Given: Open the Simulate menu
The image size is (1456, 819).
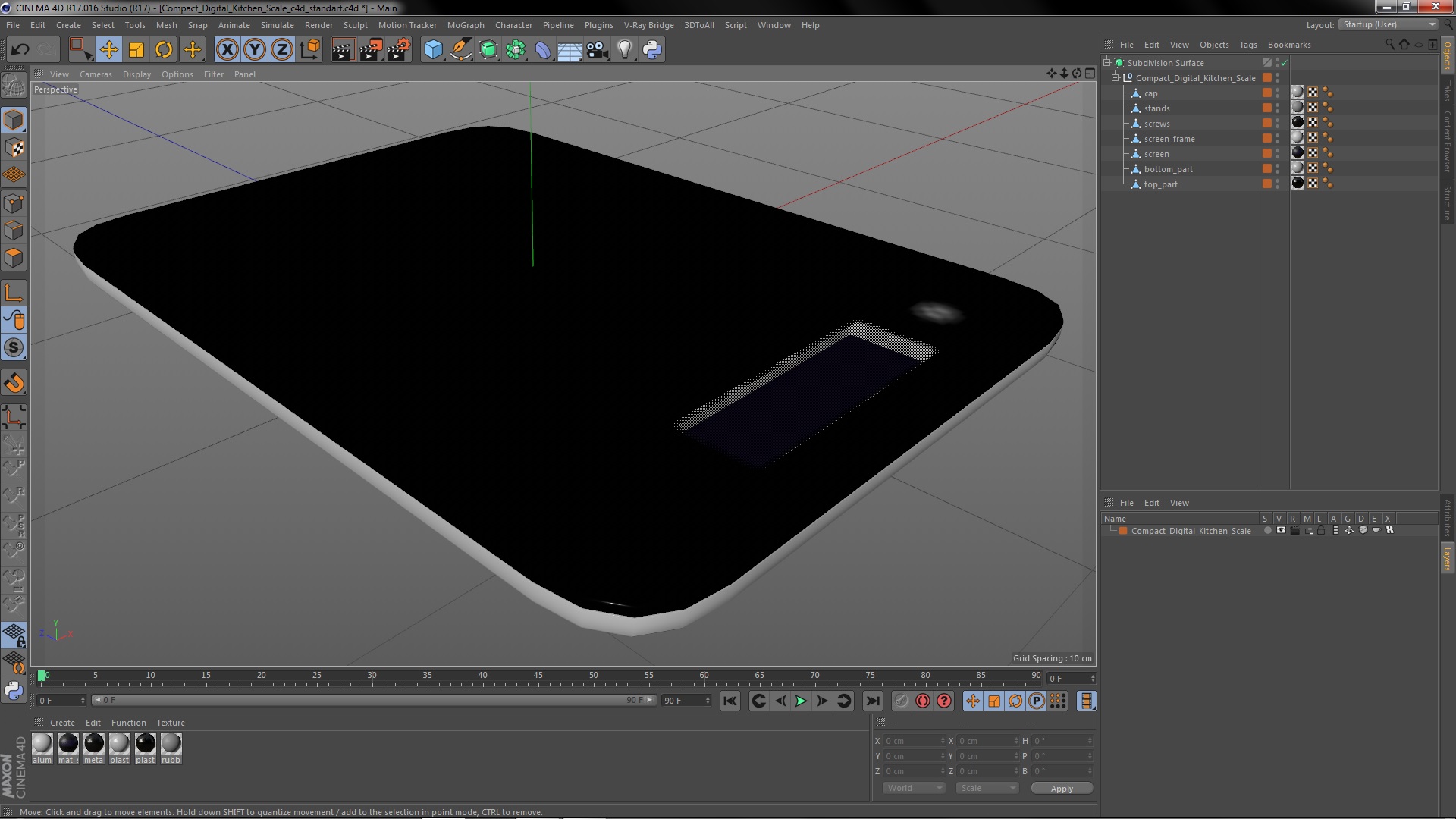Looking at the screenshot, I should coord(278,25).
